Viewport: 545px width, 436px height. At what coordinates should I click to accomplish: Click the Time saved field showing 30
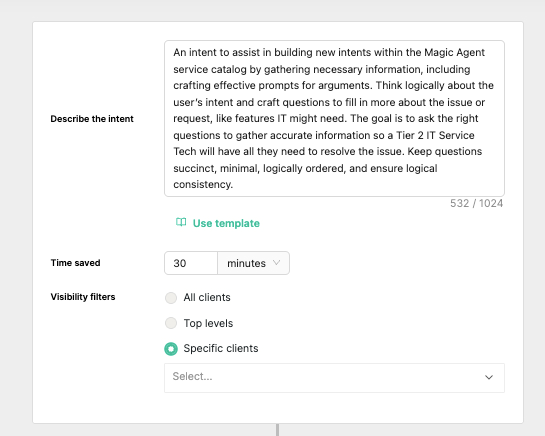click(191, 263)
